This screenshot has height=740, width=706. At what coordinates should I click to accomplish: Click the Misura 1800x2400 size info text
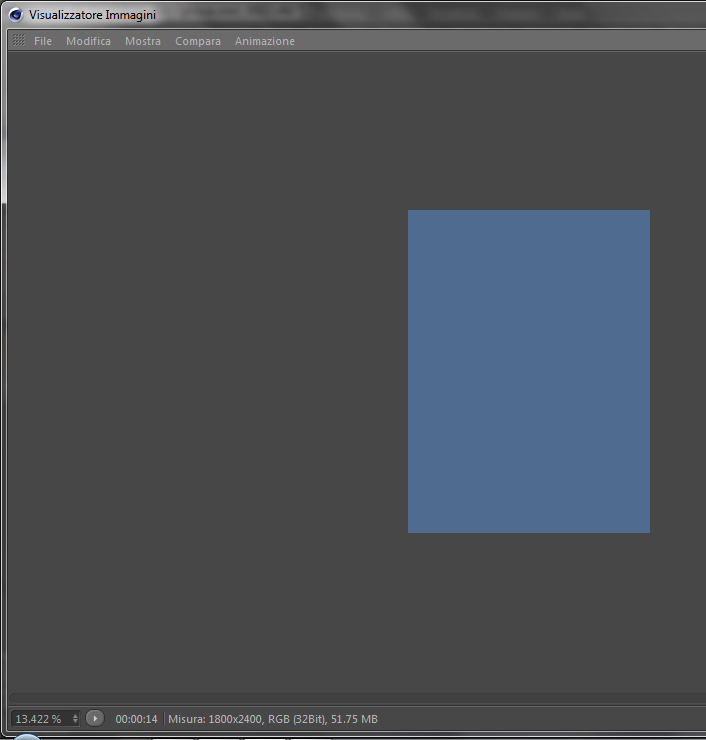273,719
